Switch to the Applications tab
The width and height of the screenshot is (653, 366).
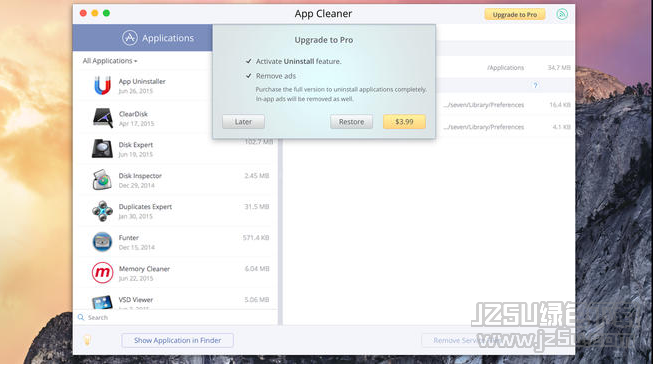pos(142,38)
